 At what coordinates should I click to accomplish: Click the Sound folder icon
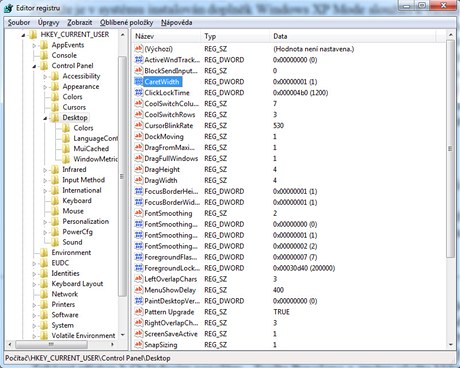[x=55, y=242]
